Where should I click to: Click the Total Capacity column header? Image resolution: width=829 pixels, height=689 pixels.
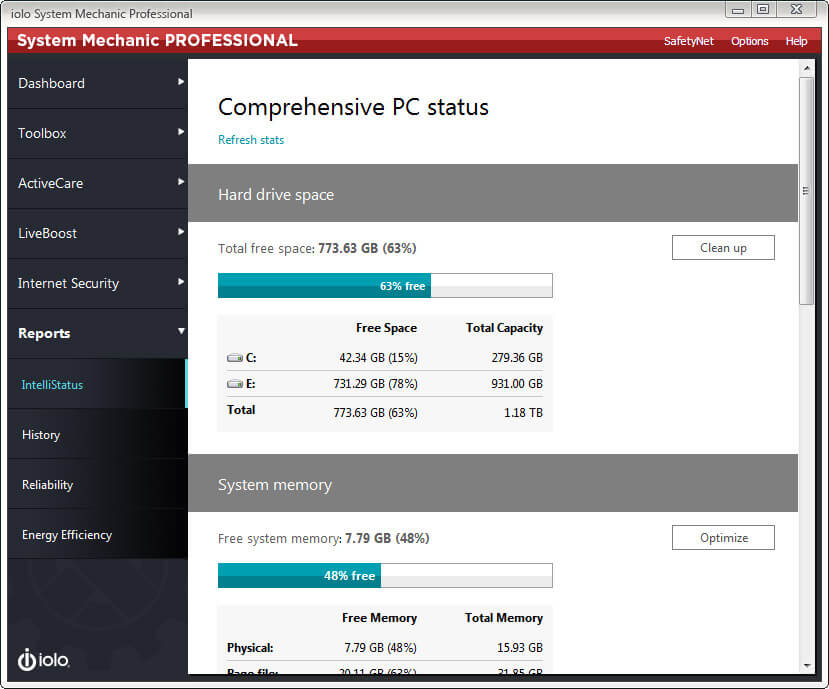pyautogui.click(x=504, y=328)
